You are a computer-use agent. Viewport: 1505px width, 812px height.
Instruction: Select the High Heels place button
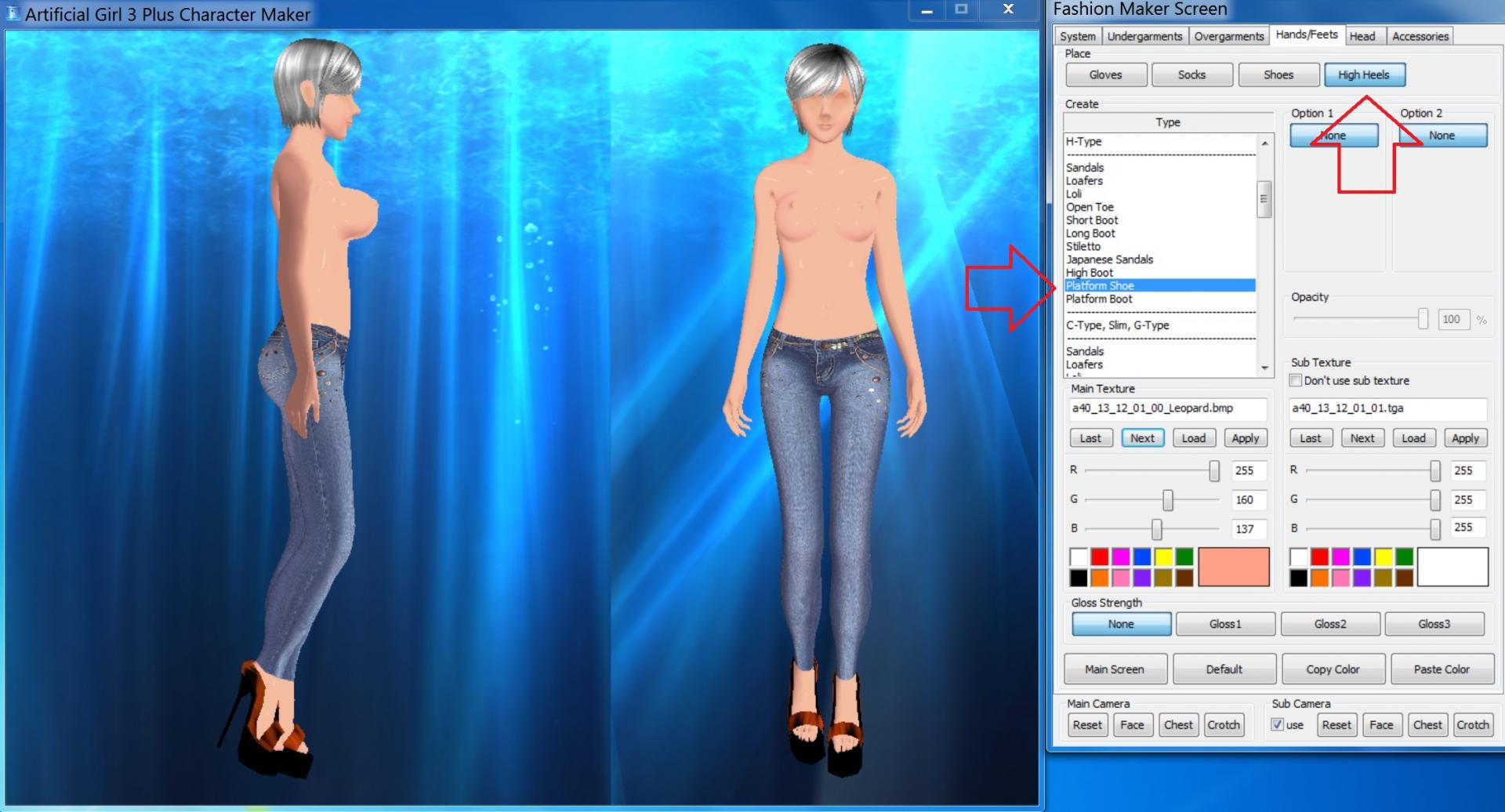(x=1364, y=74)
